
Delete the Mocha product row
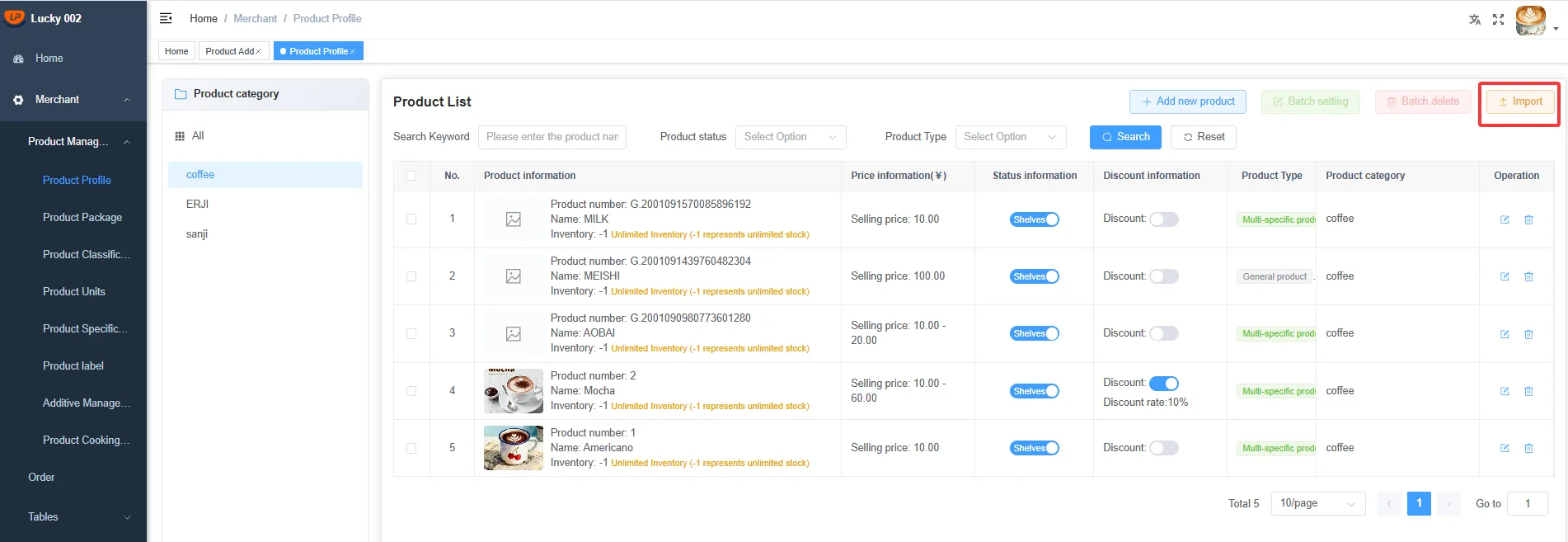[1528, 391]
